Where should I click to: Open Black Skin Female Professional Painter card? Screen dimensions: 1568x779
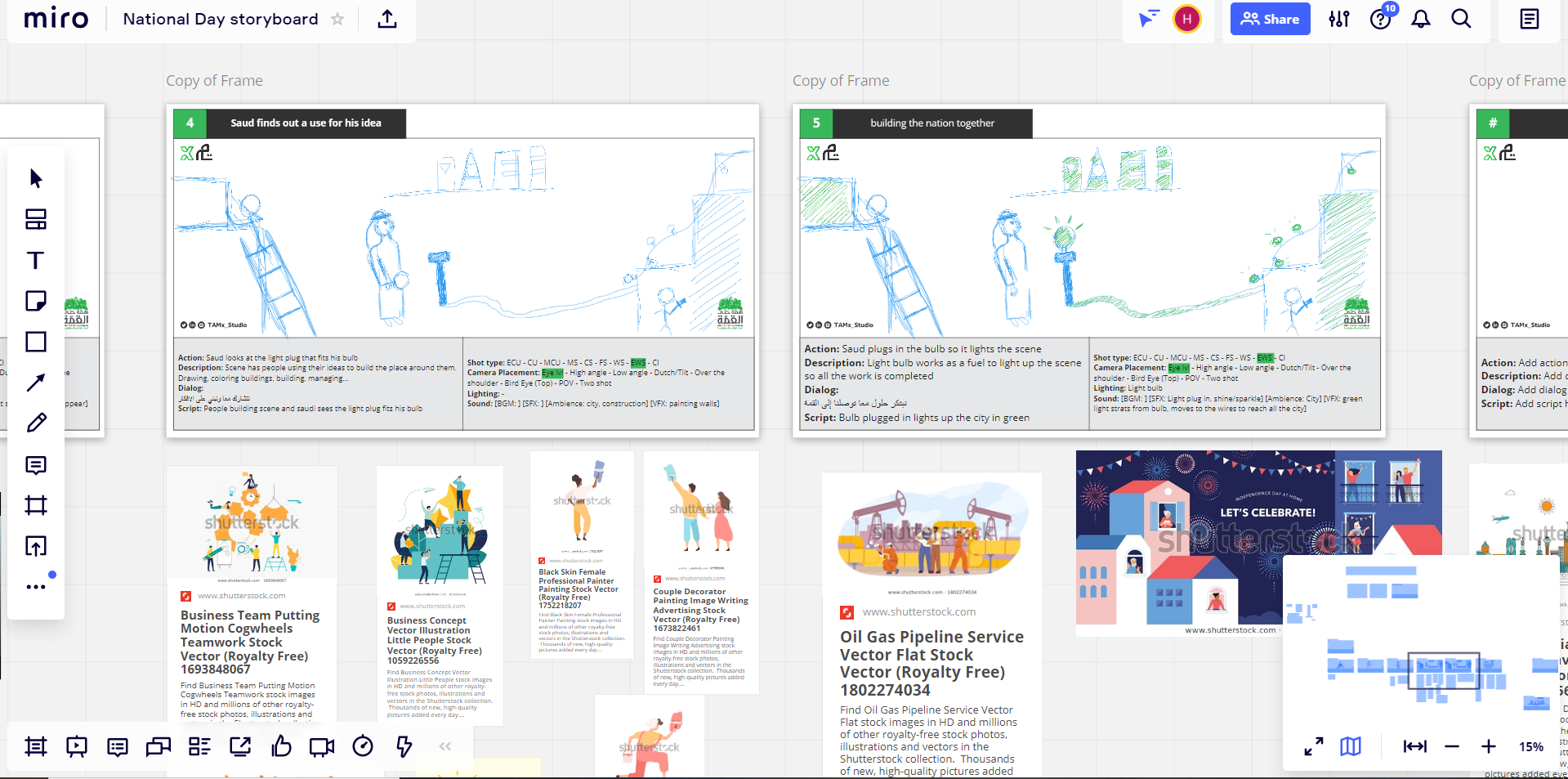(579, 589)
